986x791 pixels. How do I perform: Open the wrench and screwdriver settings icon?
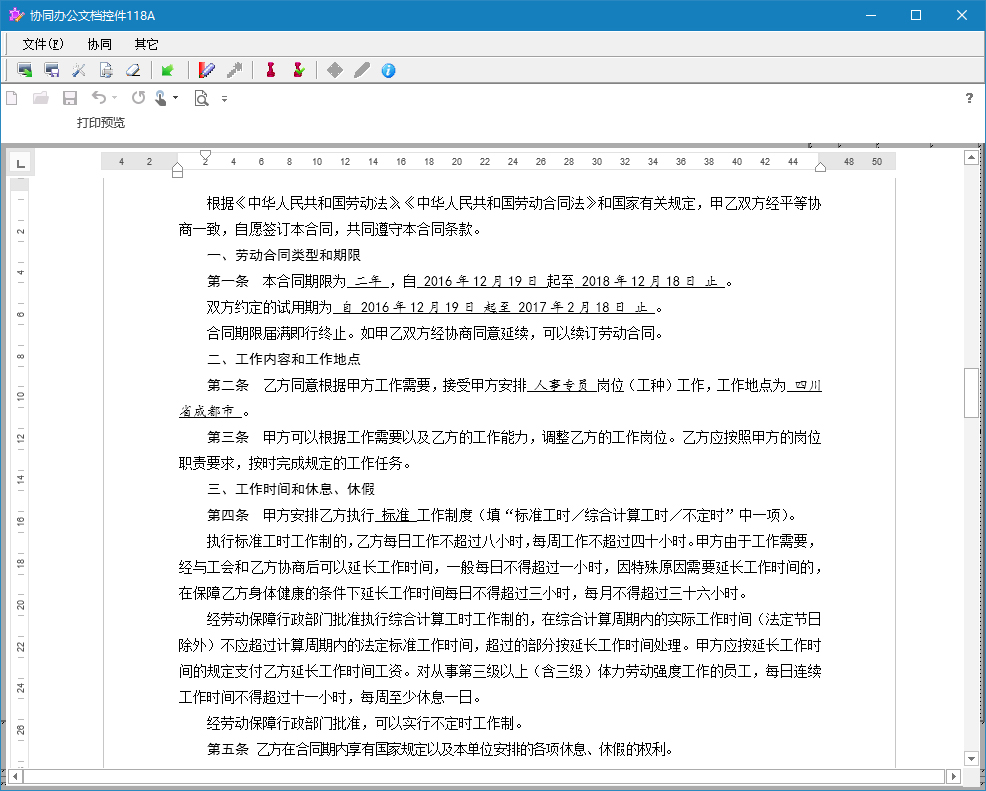(x=79, y=70)
